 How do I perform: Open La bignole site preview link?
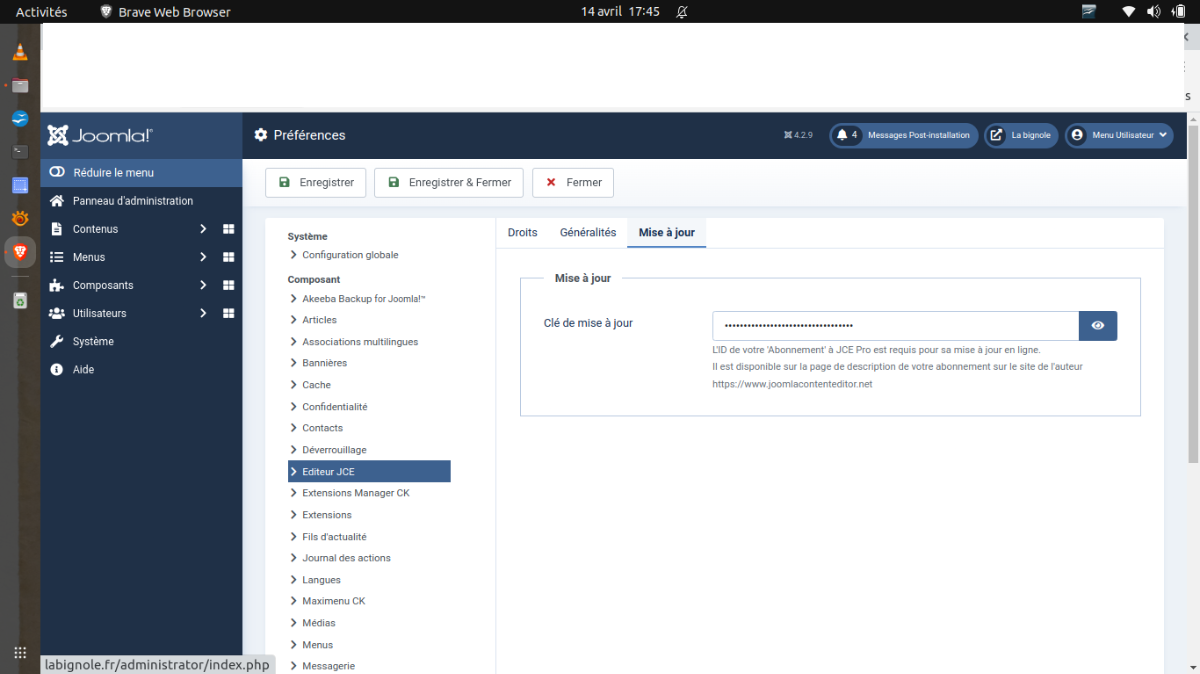(1019, 135)
